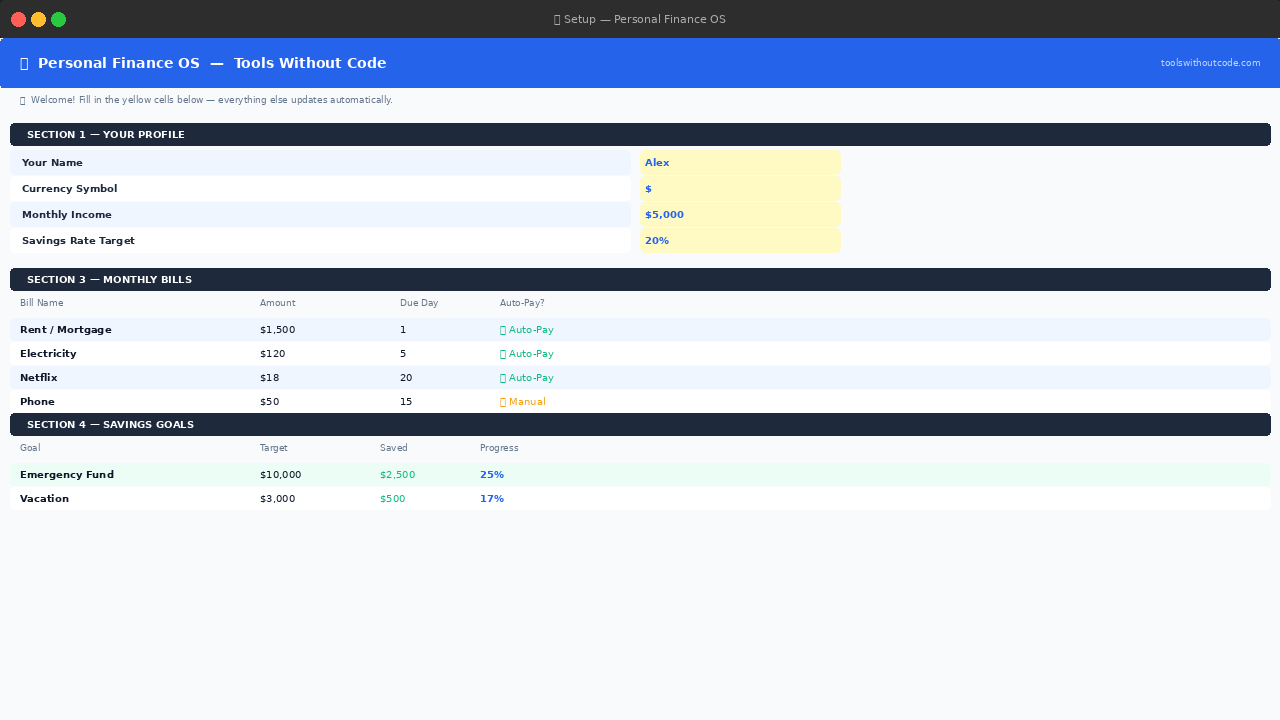The image size is (1280, 720).
Task: Click the $3,000 Vacation target
Action: 277,499
